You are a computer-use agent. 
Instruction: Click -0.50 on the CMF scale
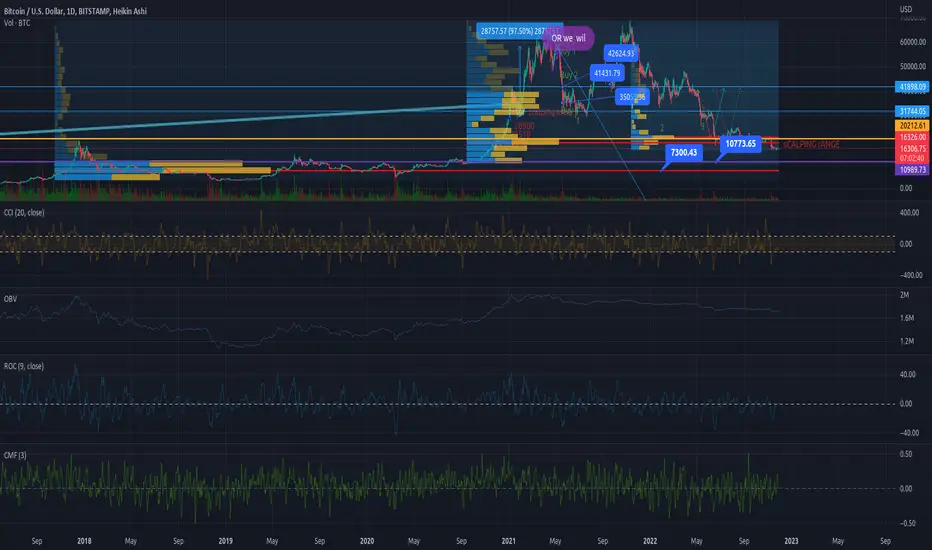coord(906,523)
